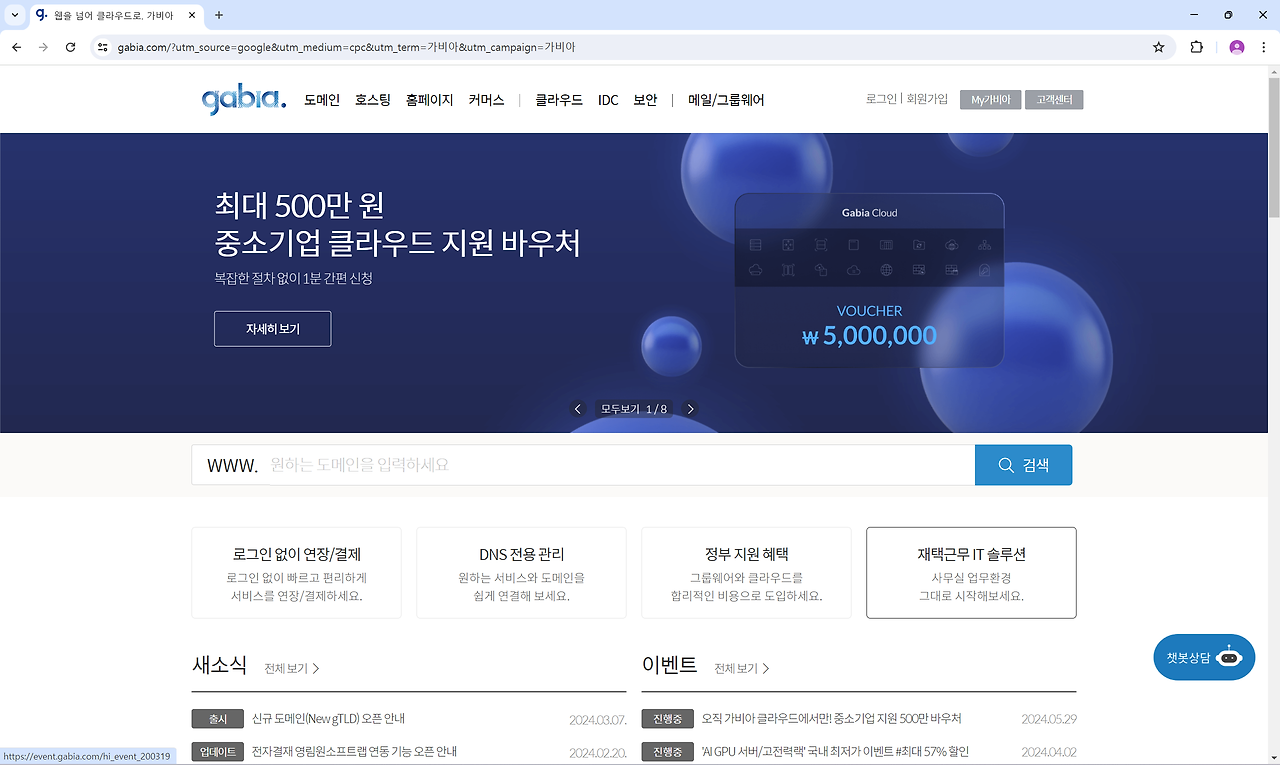This screenshot has height=765, width=1280.
Task: Open the 정부 지원 혜택 card
Action: coord(746,573)
